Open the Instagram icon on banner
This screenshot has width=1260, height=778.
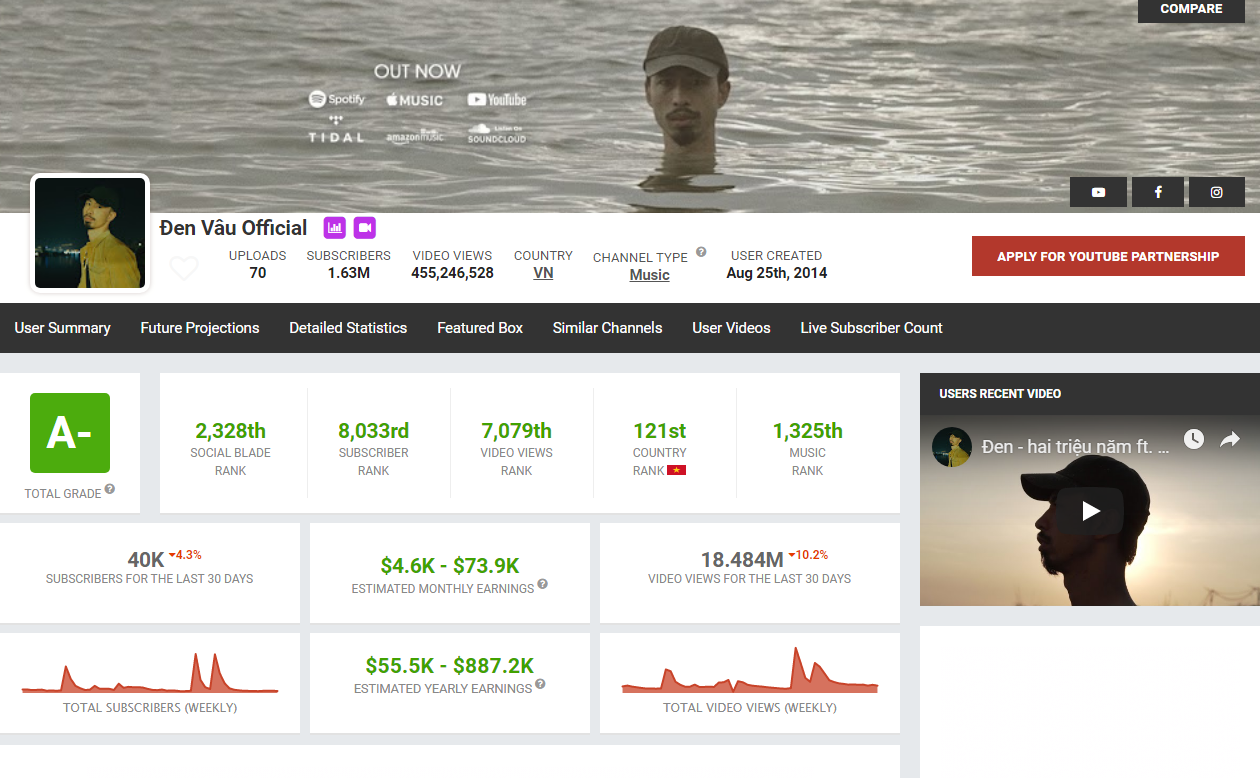click(x=1216, y=192)
